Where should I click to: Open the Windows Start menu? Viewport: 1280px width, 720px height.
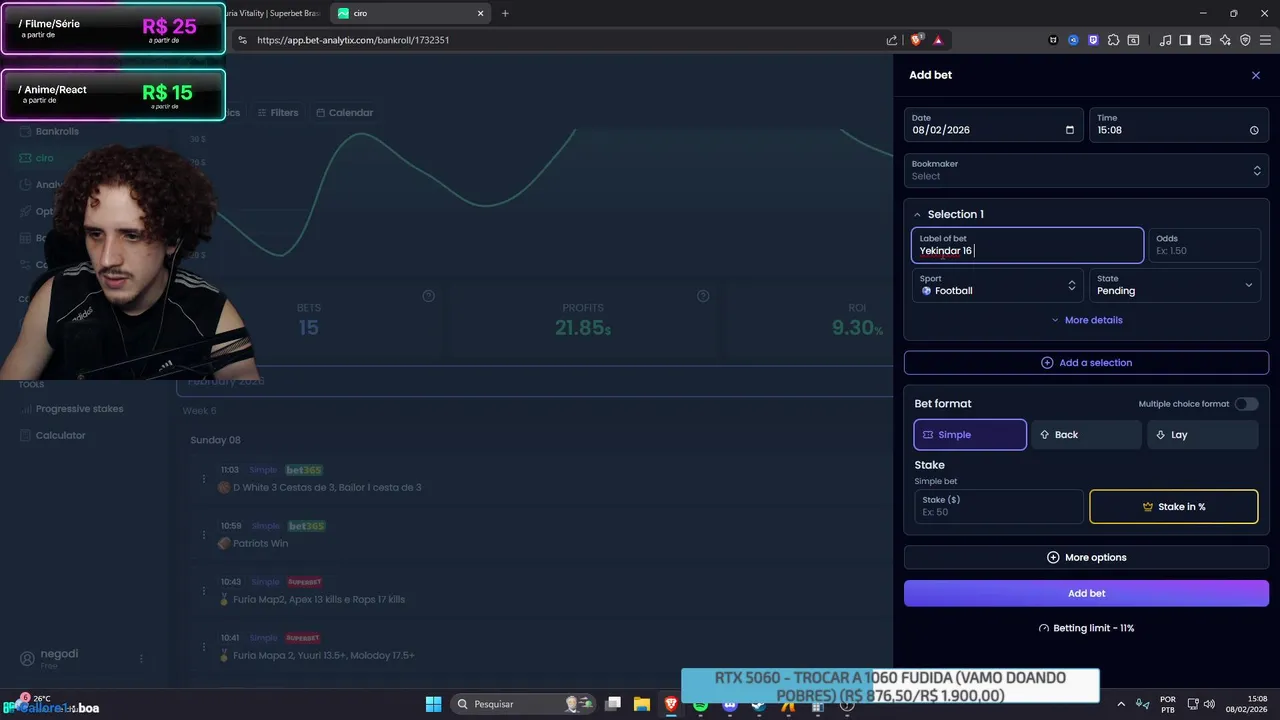tap(433, 704)
